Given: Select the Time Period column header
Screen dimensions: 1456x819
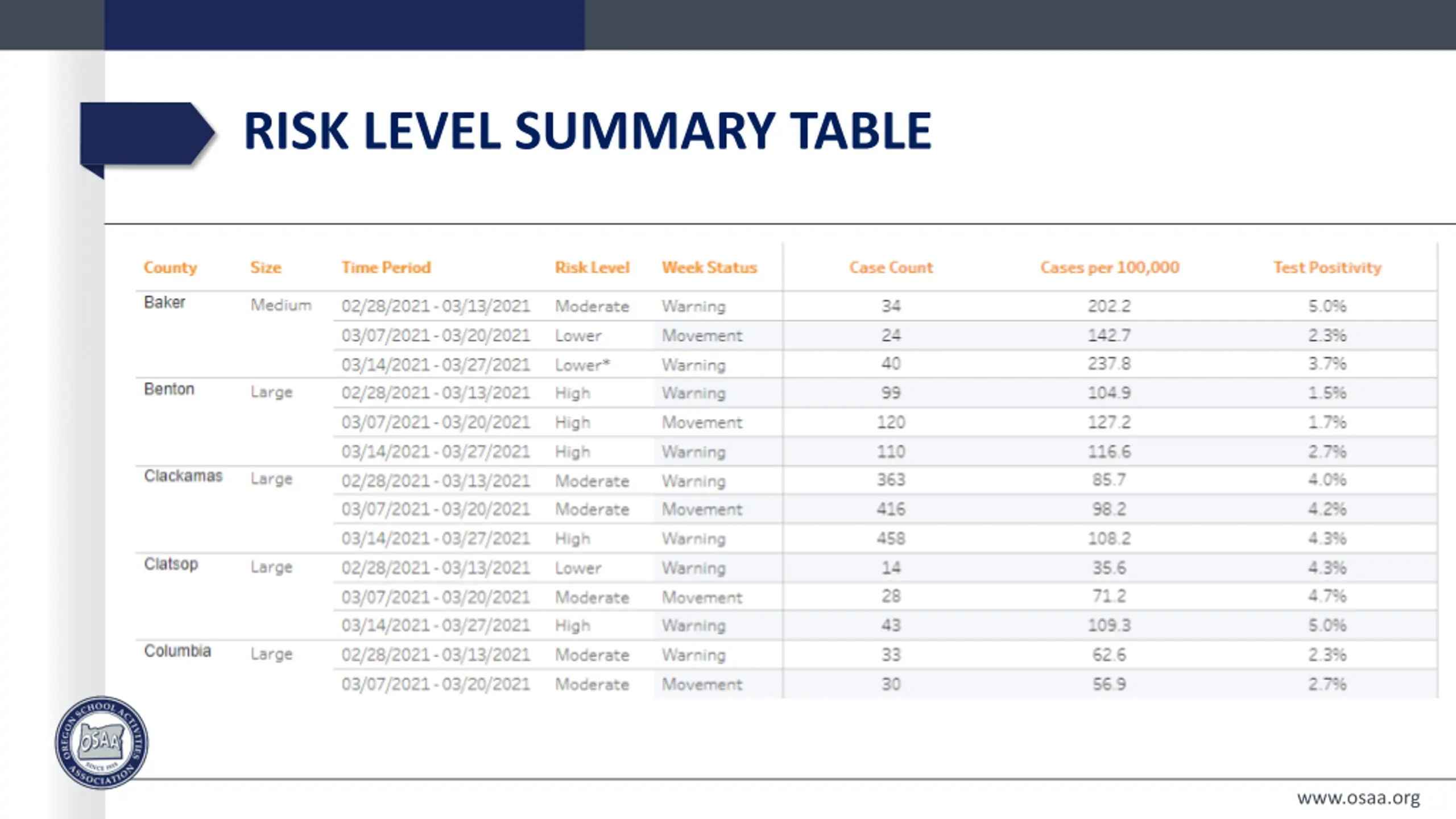Looking at the screenshot, I should point(386,267).
